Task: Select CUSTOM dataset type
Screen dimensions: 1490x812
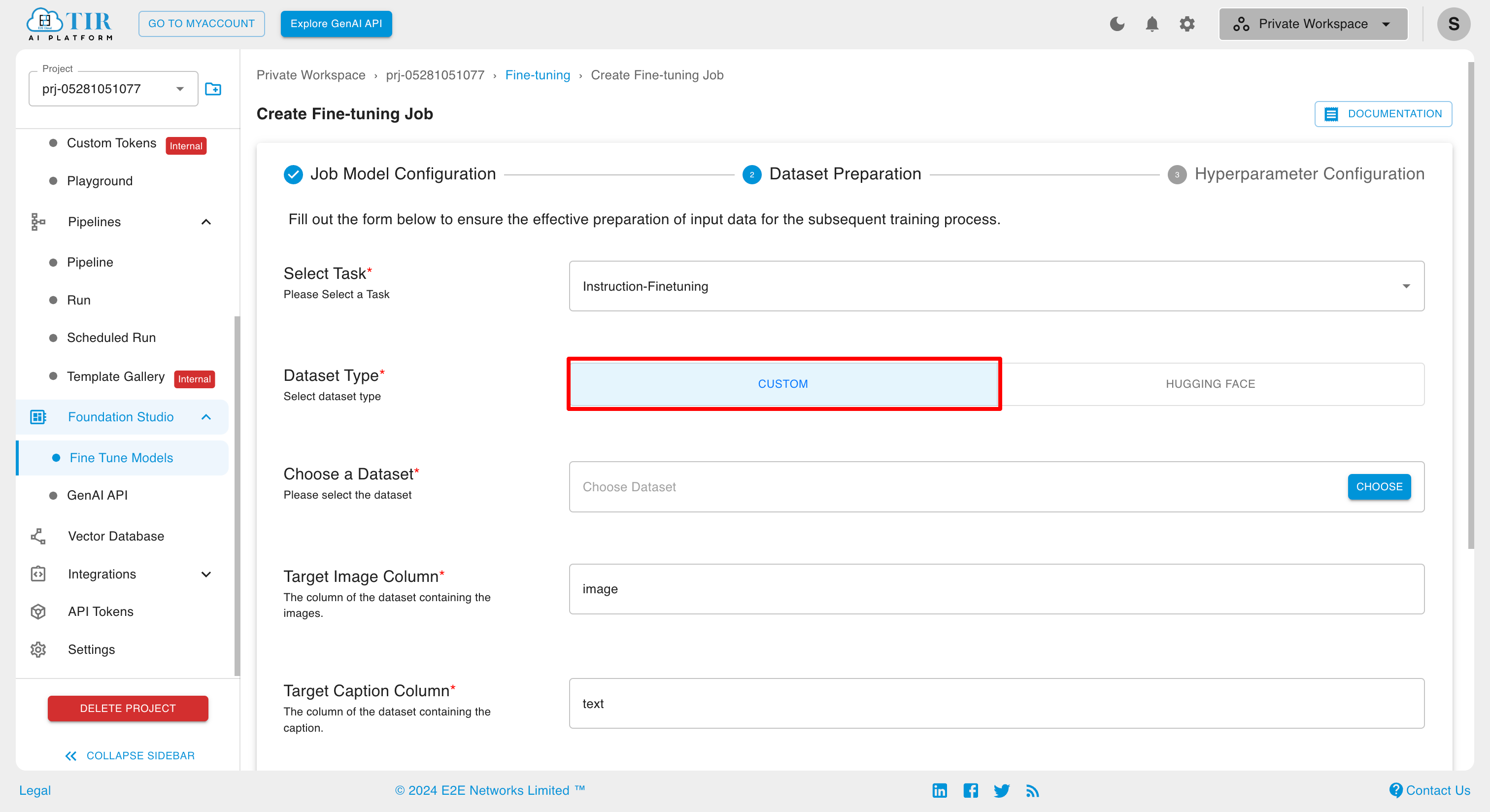Action: (783, 384)
